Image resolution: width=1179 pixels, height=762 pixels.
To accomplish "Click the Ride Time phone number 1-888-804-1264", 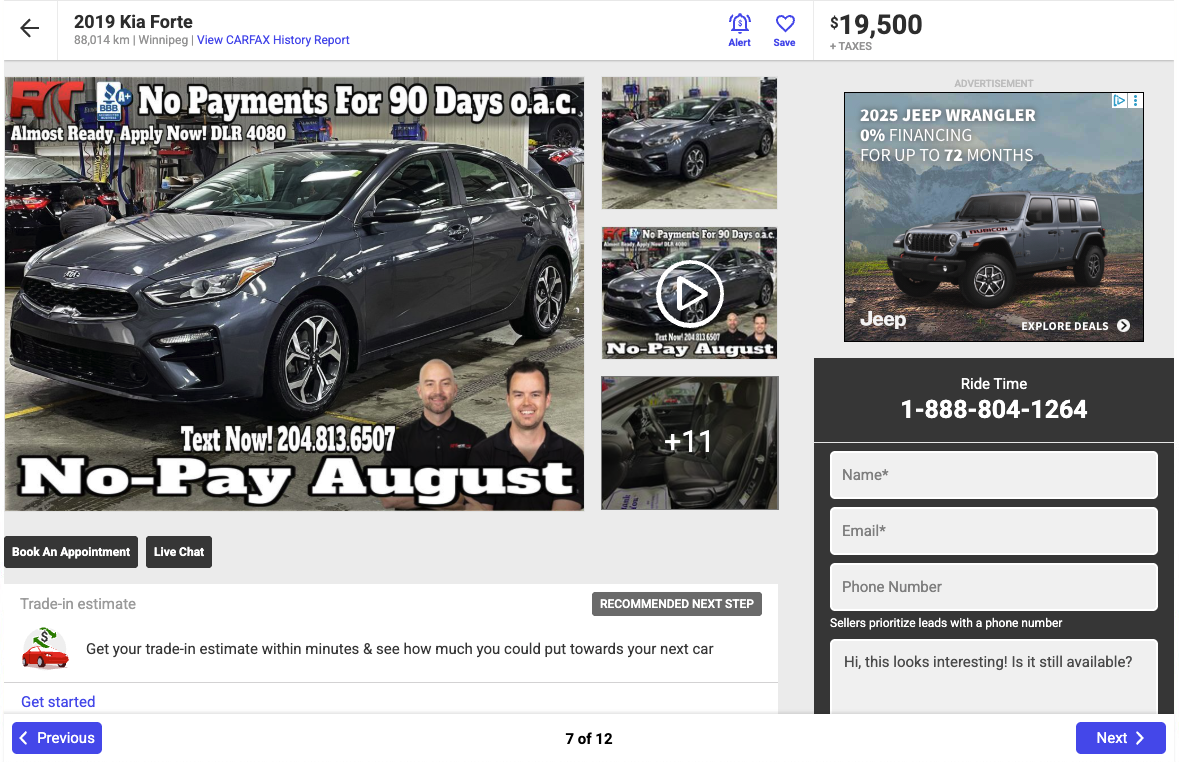I will pyautogui.click(x=993, y=409).
